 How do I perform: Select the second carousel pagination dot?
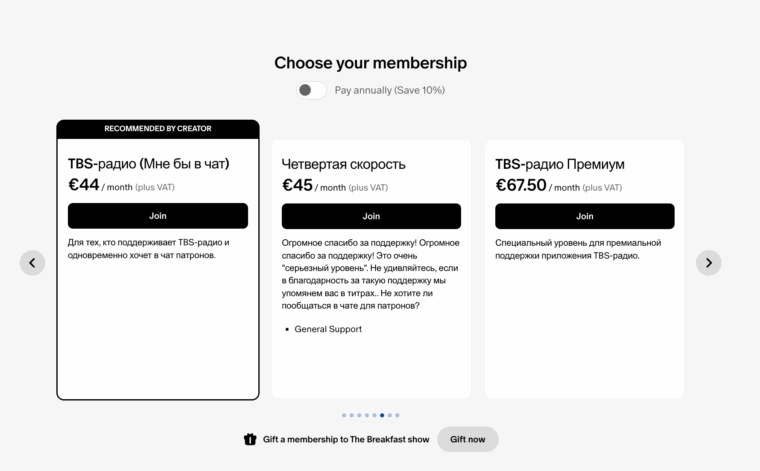(351, 415)
